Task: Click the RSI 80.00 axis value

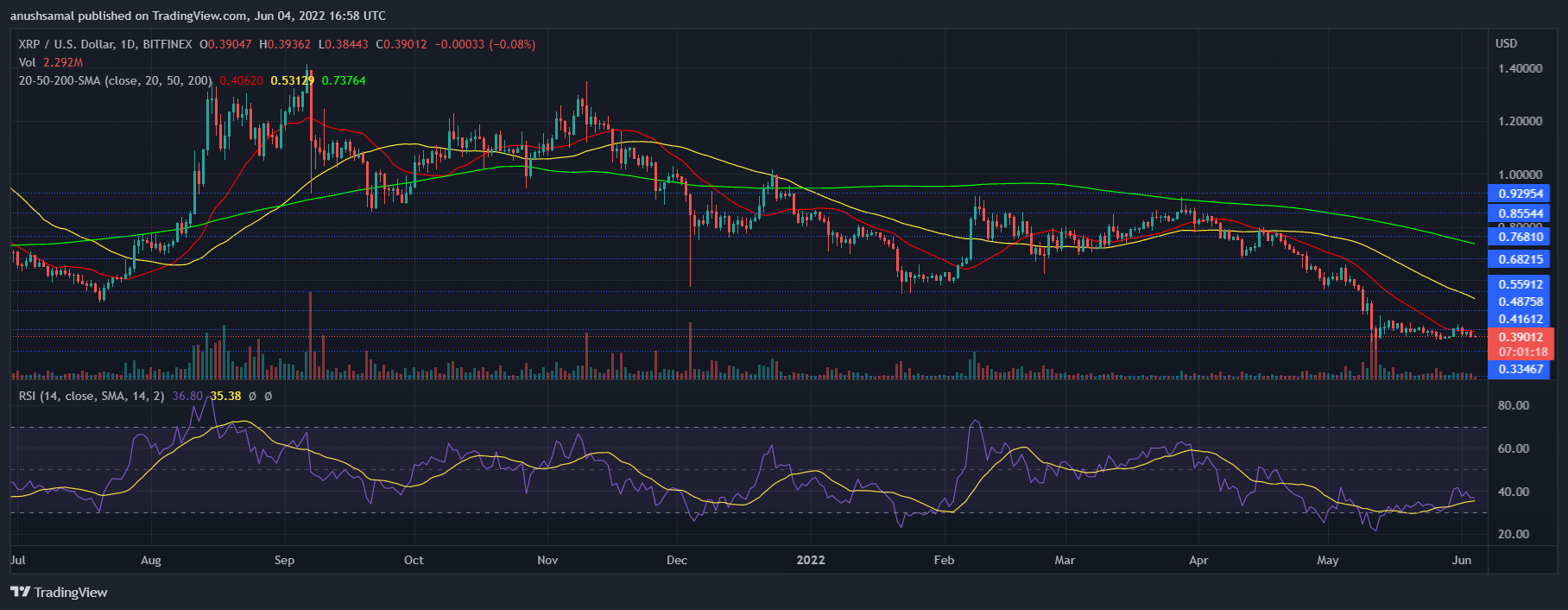Action: click(x=1513, y=405)
